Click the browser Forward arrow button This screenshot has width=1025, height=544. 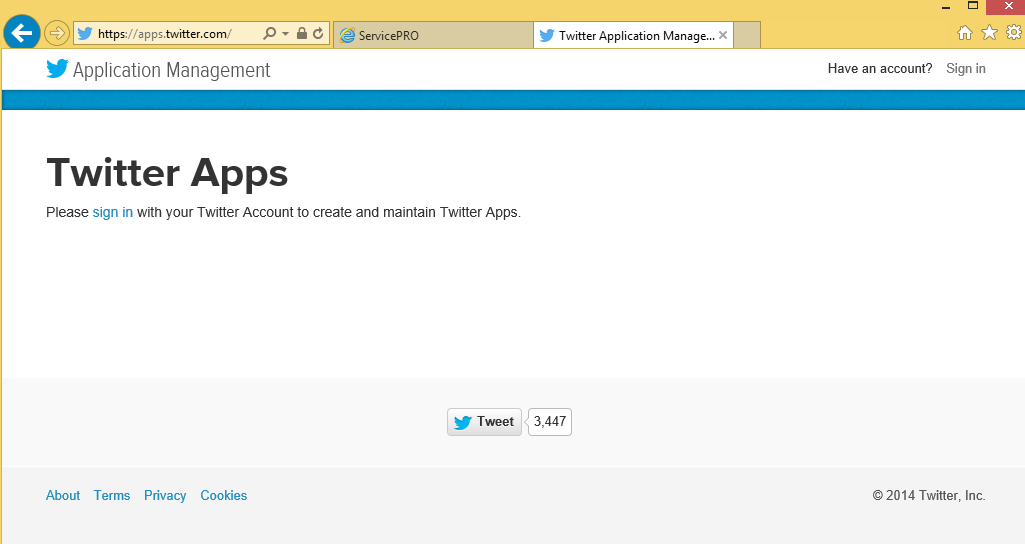(x=57, y=34)
